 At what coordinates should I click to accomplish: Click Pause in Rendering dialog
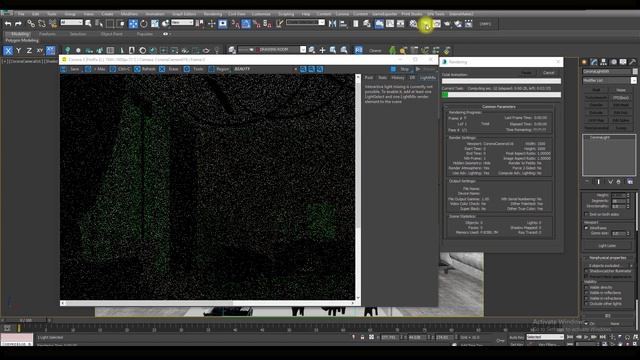pos(527,73)
